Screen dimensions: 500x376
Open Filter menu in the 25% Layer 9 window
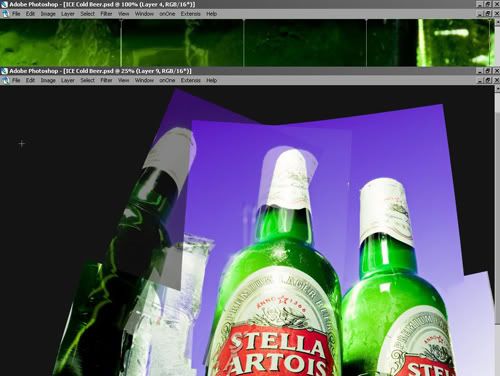(x=106, y=80)
